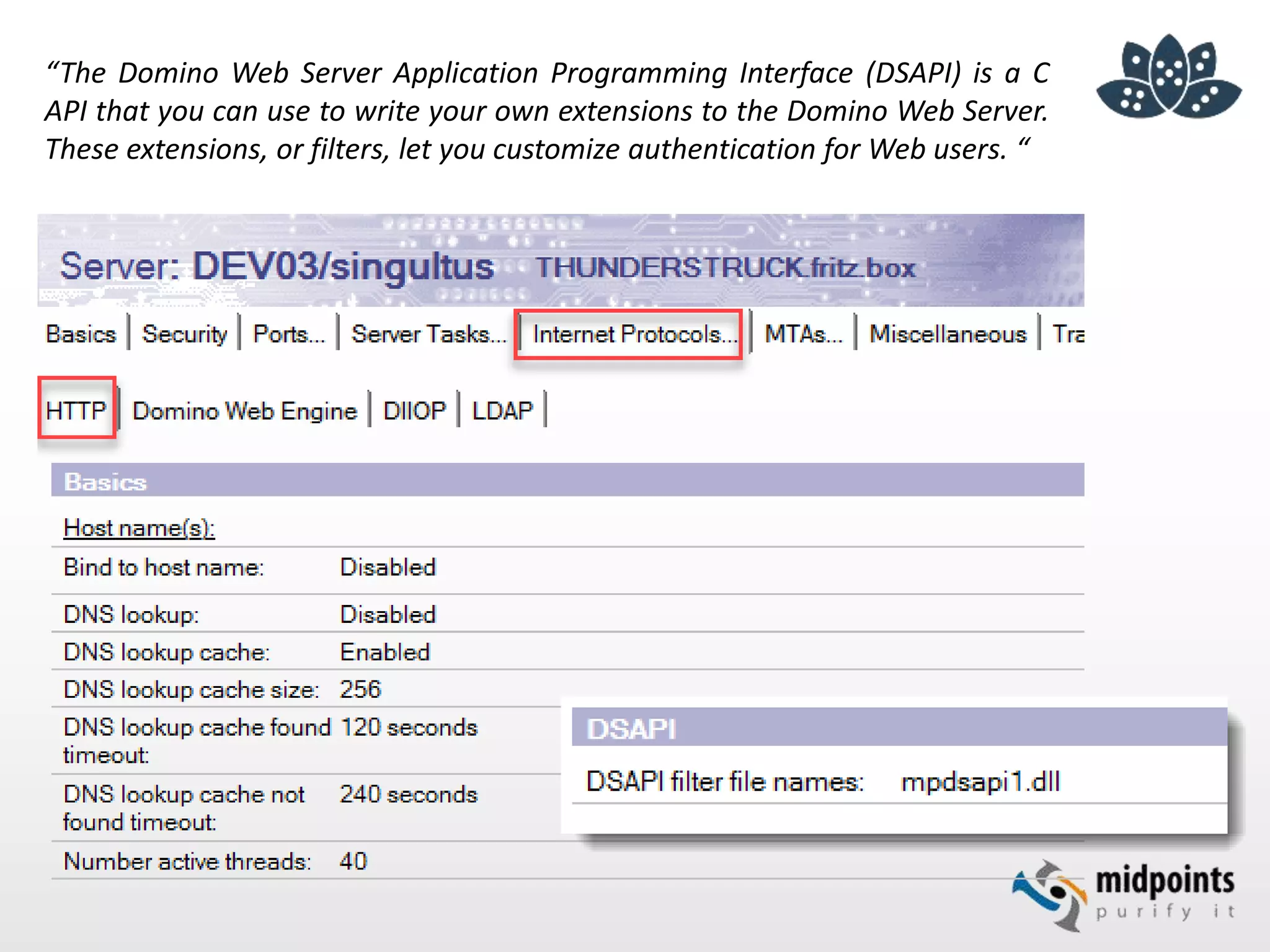
Task: Switch to the MTAs... tab
Action: pyautogui.click(x=804, y=334)
